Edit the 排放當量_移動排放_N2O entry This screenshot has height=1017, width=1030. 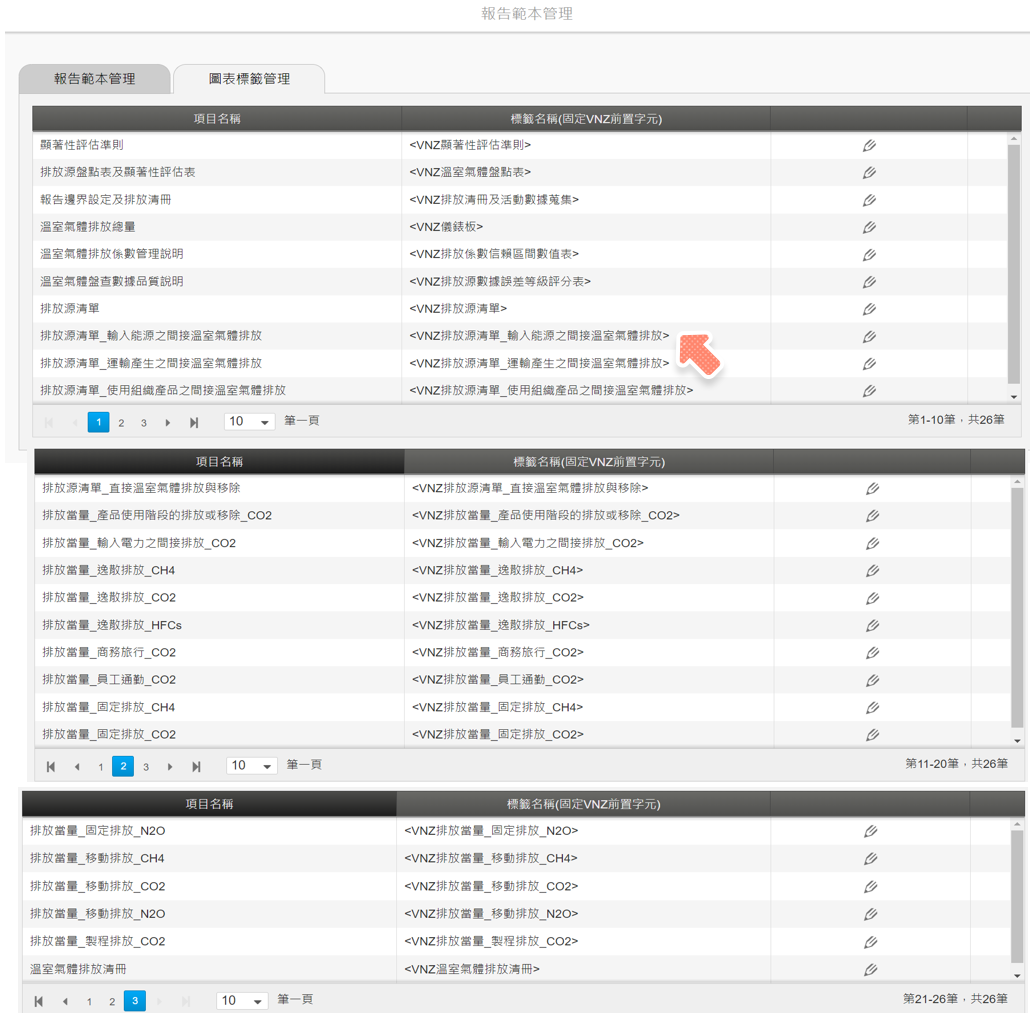(870, 914)
